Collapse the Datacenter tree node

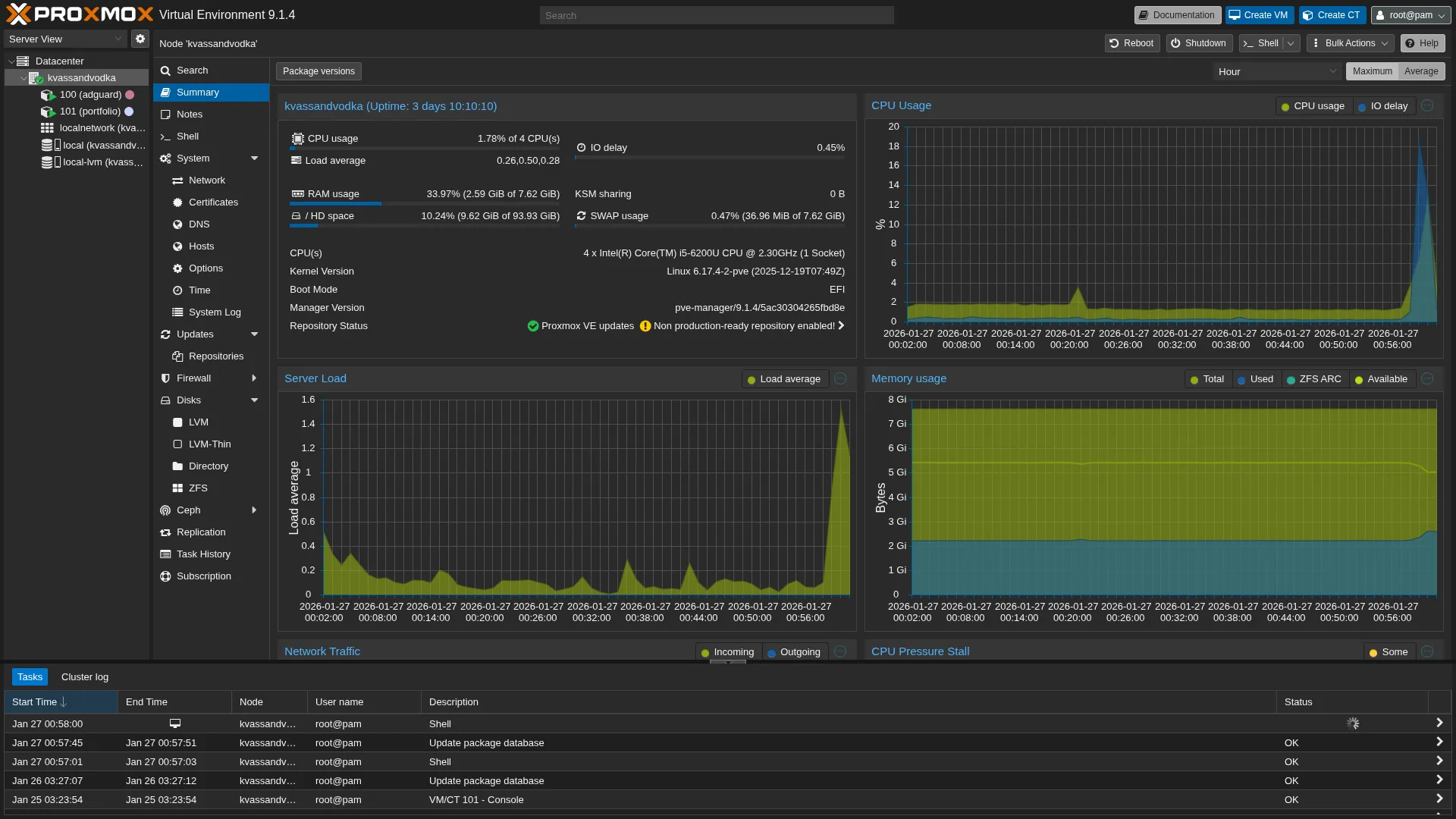(11, 61)
